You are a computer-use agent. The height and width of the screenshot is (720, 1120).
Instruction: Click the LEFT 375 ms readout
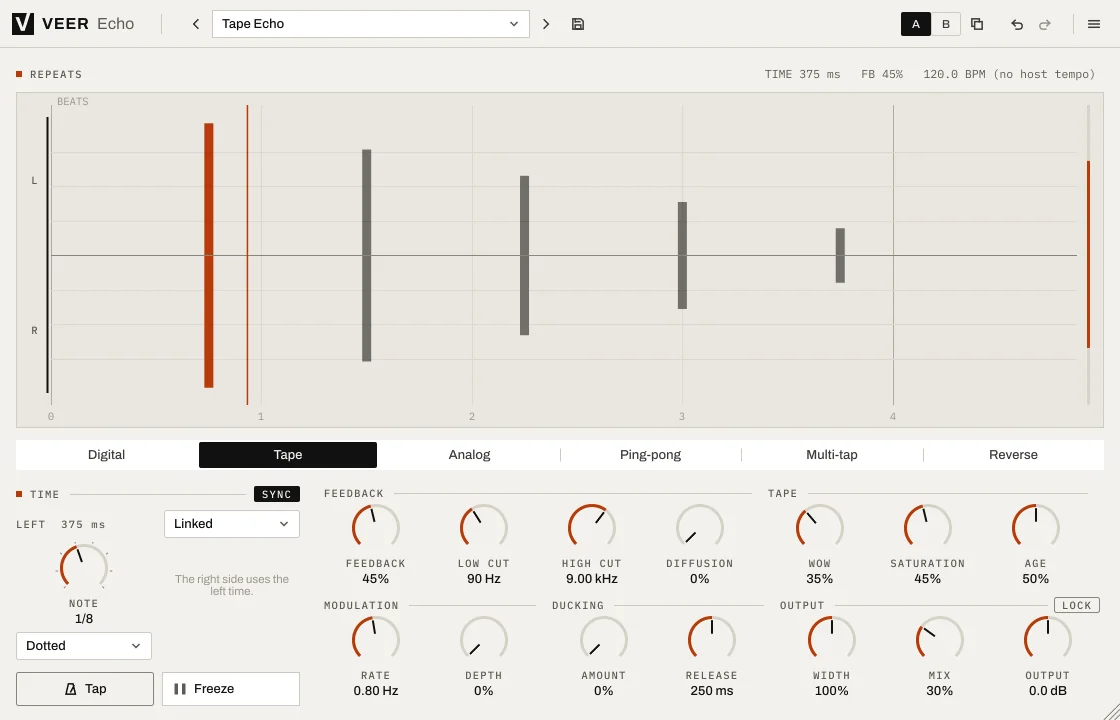pyautogui.click(x=61, y=524)
